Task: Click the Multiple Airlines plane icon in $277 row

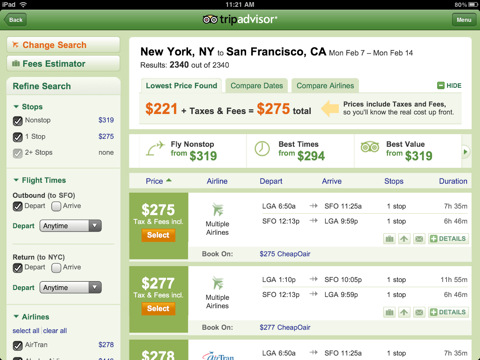Action: [x=217, y=283]
